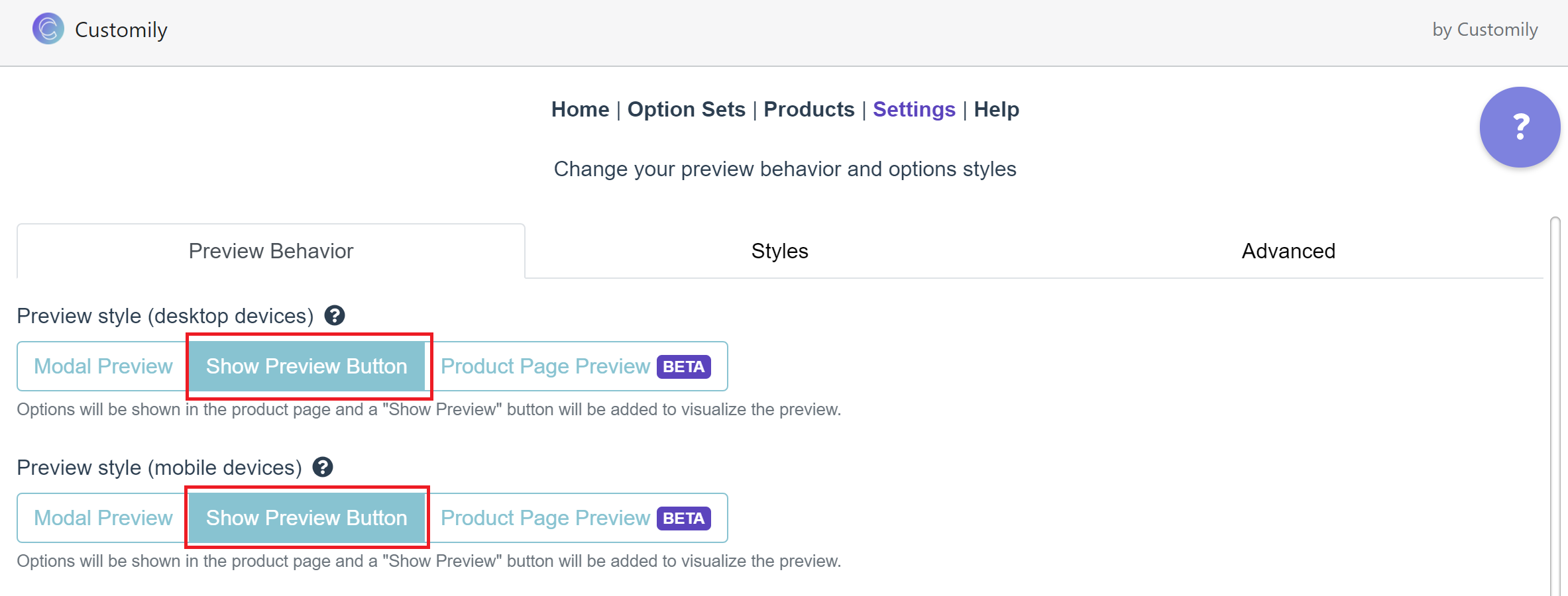Select Modal Preview for mobile devices
Screen dimensions: 1568x596
[x=103, y=518]
